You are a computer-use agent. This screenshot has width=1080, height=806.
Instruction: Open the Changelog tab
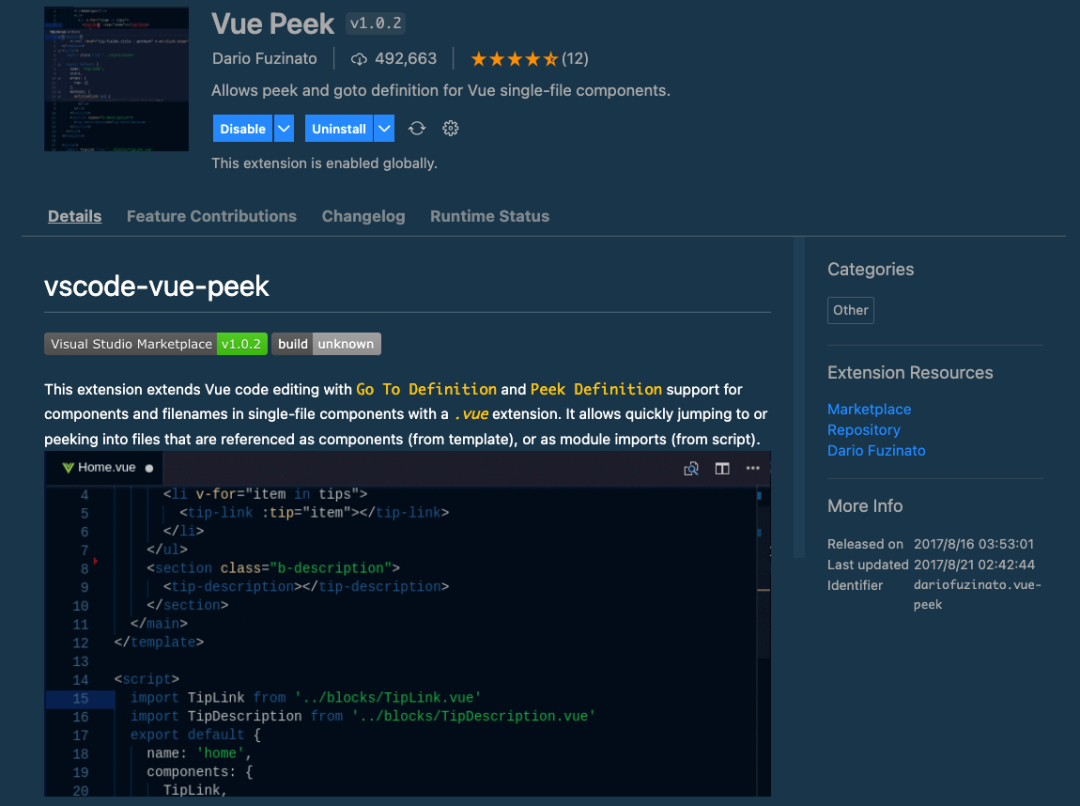click(x=363, y=216)
